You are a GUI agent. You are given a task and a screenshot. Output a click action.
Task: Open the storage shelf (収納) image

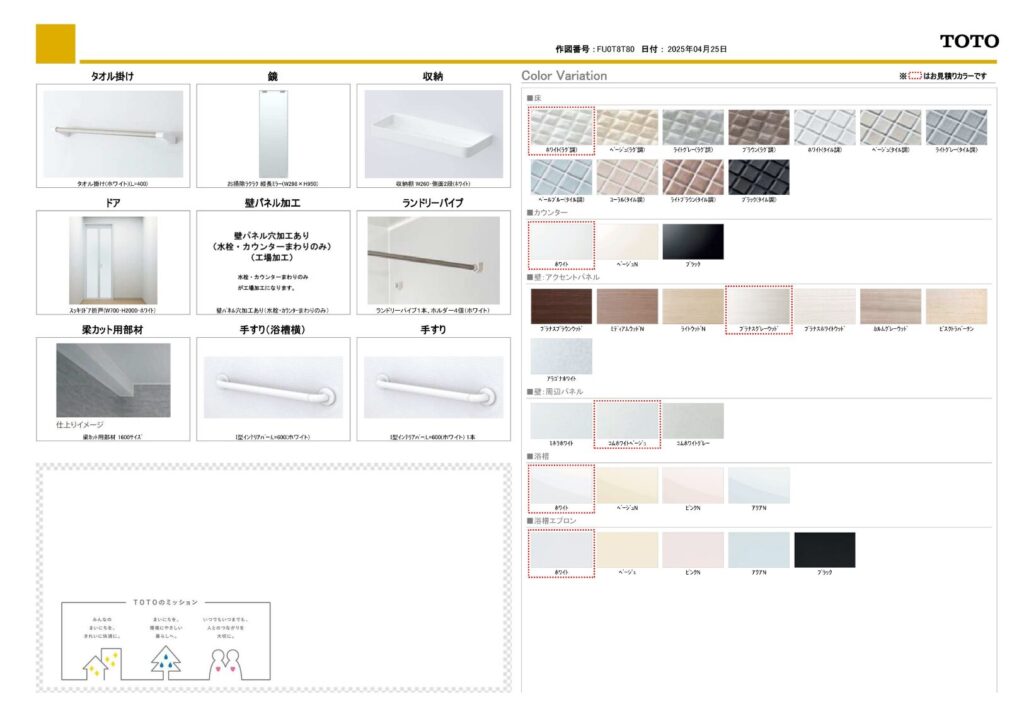pos(433,133)
